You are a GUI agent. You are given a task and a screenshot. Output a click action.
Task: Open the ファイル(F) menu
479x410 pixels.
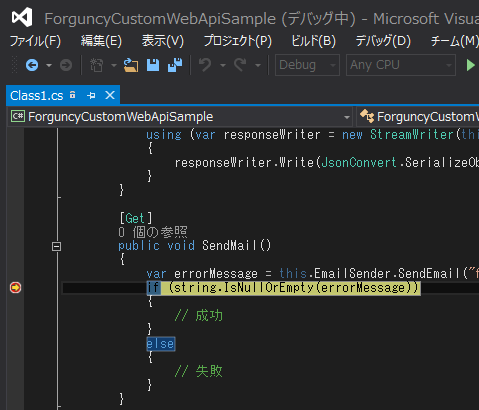pos(35,41)
